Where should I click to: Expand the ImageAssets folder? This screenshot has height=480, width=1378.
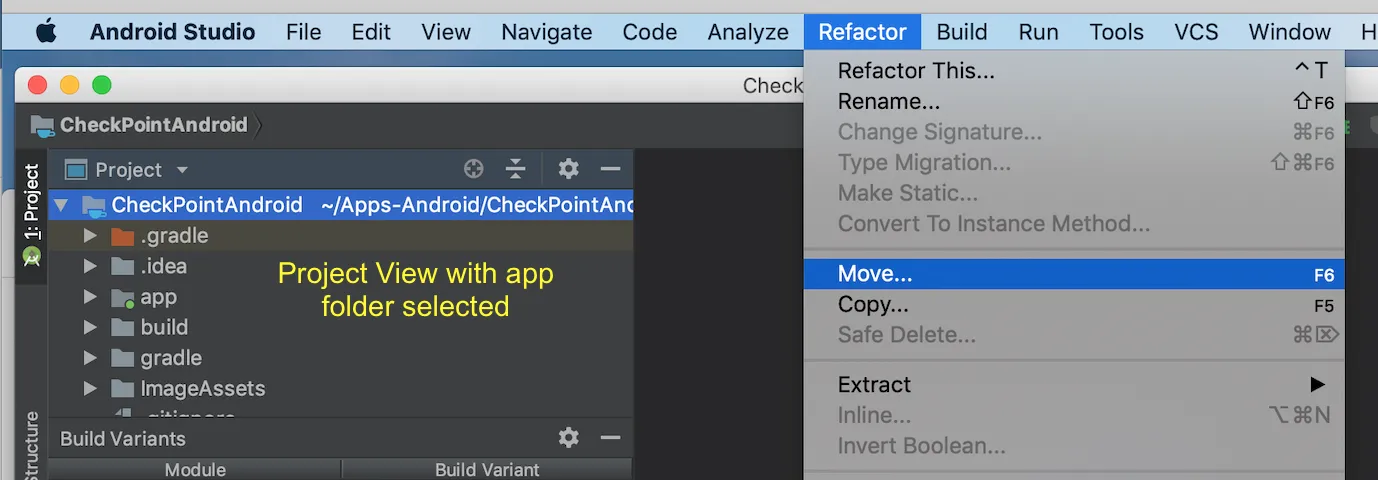pyautogui.click(x=90, y=389)
